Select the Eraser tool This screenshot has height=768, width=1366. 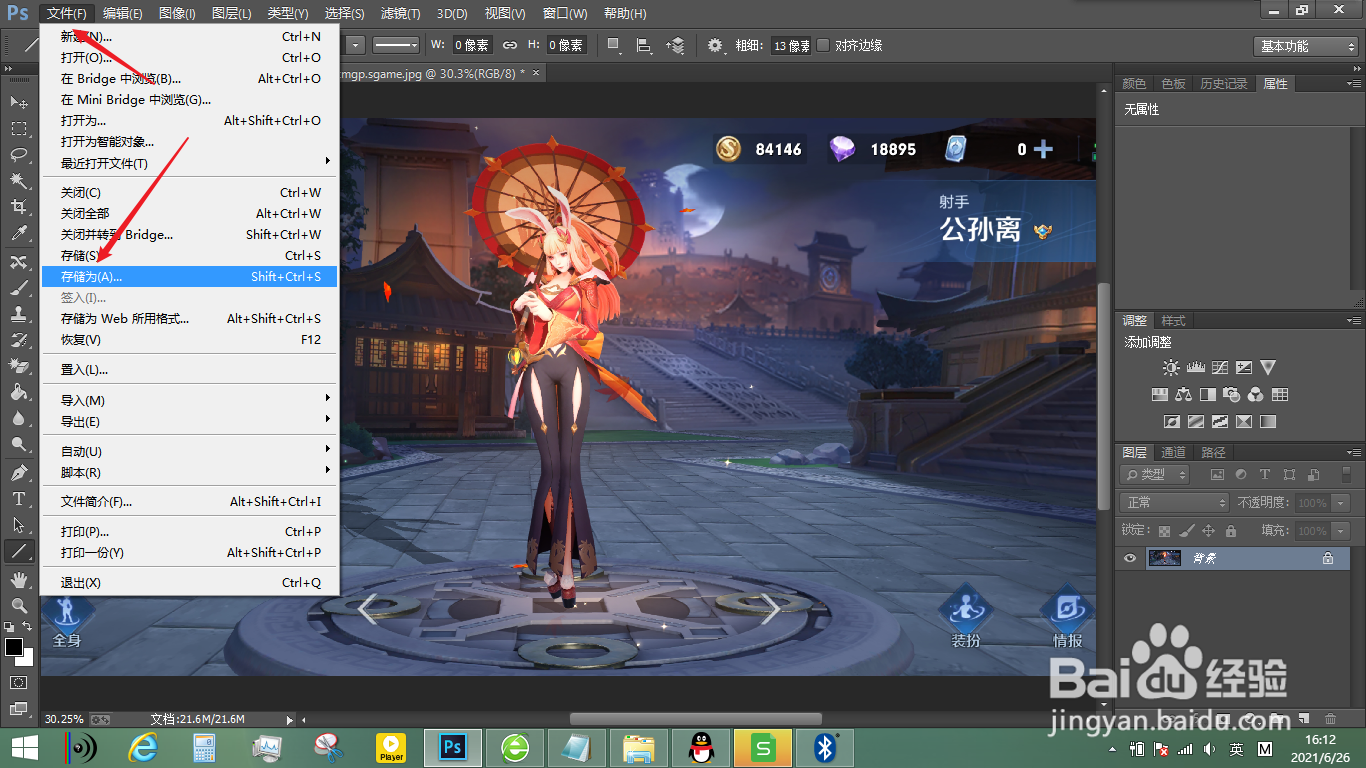pos(18,366)
